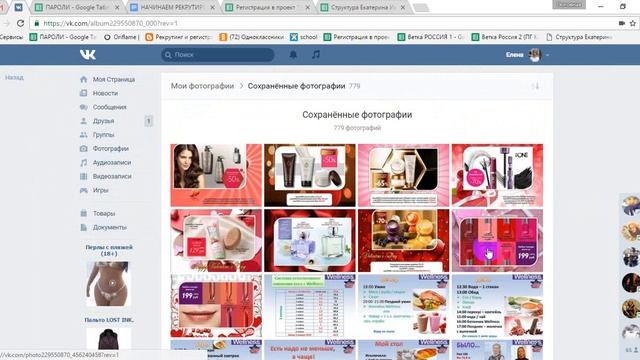This screenshot has width=640, height=360.
Task: Open the hair products photo with brunette woman
Action: tap(216, 175)
